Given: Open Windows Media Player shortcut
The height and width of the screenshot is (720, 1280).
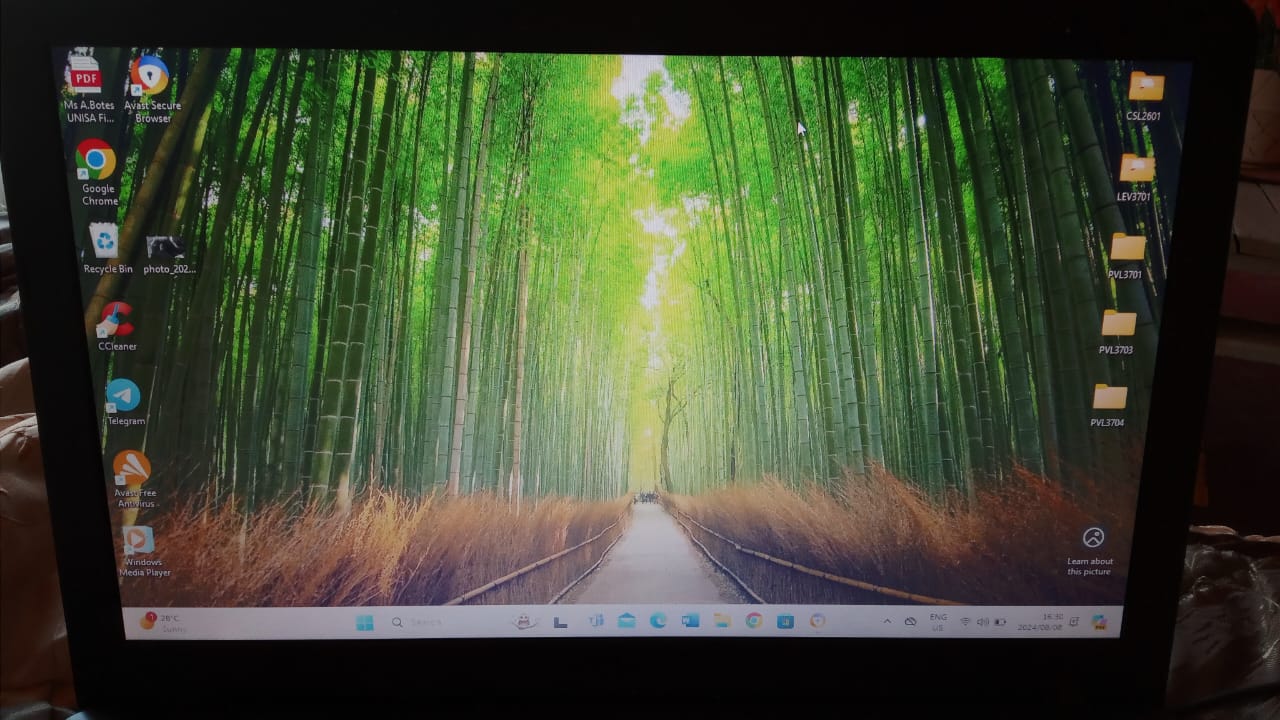Looking at the screenshot, I should 139,542.
